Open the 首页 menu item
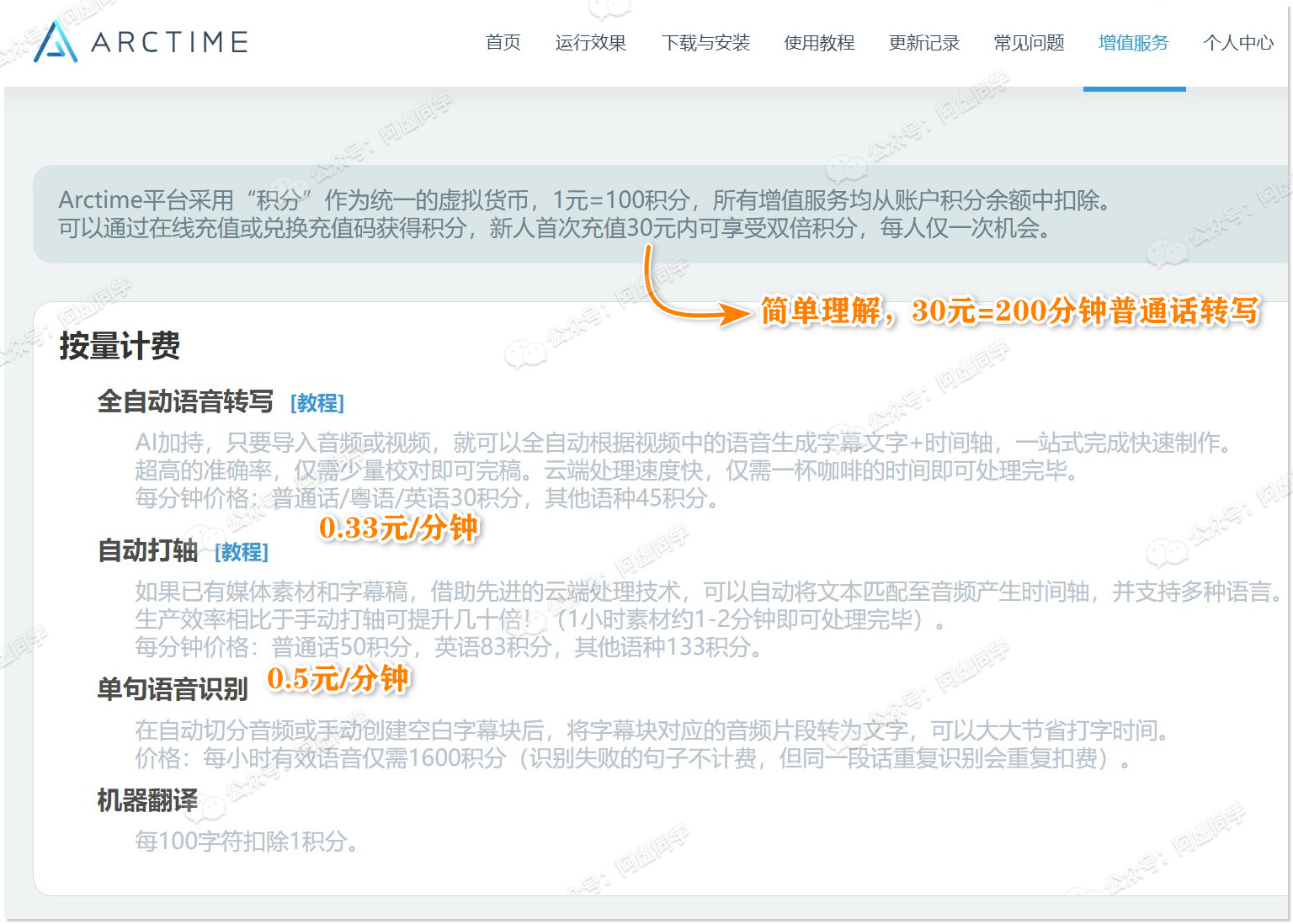 [x=503, y=42]
